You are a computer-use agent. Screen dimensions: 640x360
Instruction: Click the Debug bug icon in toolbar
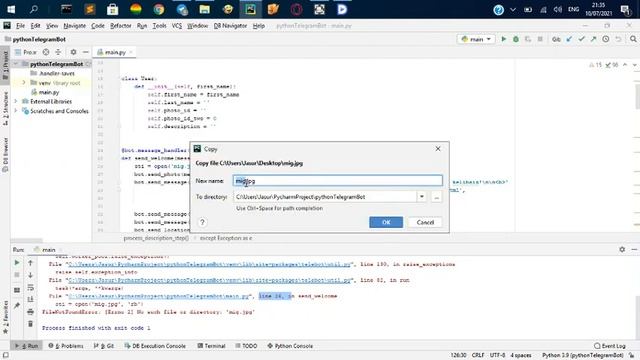(x=516, y=39)
